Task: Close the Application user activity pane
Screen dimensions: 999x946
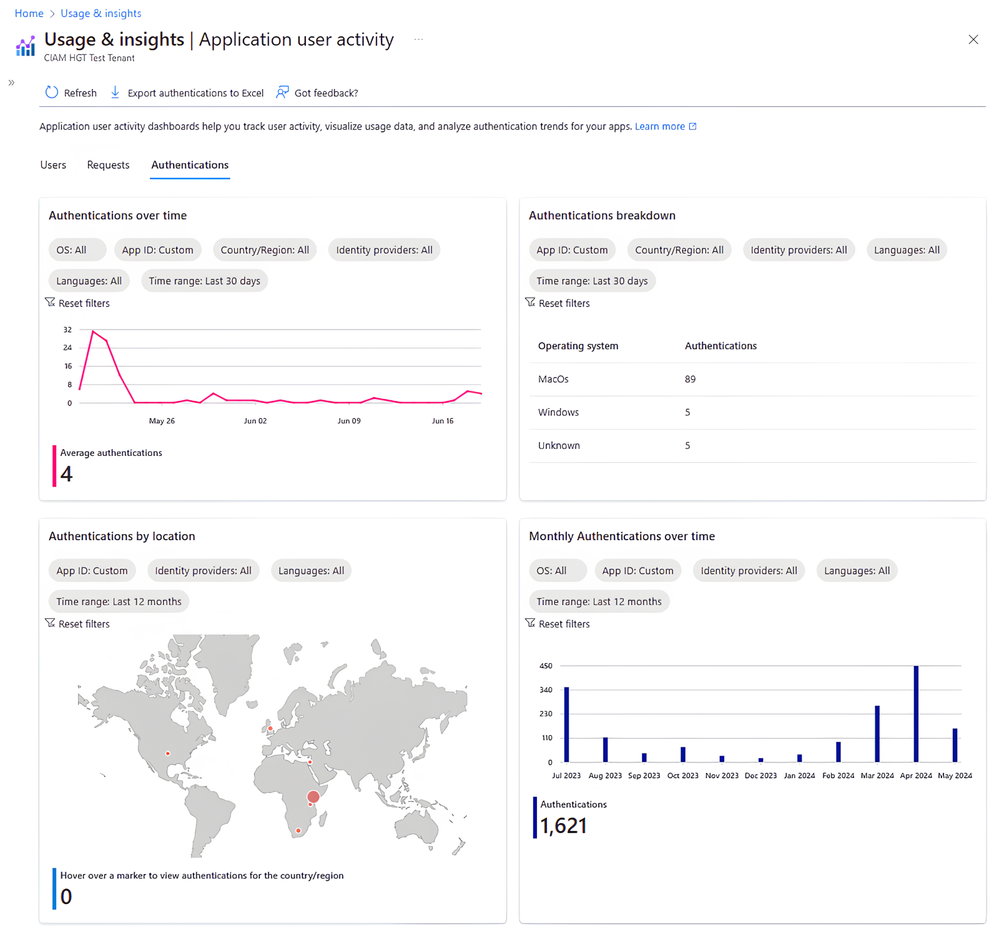Action: tap(973, 39)
